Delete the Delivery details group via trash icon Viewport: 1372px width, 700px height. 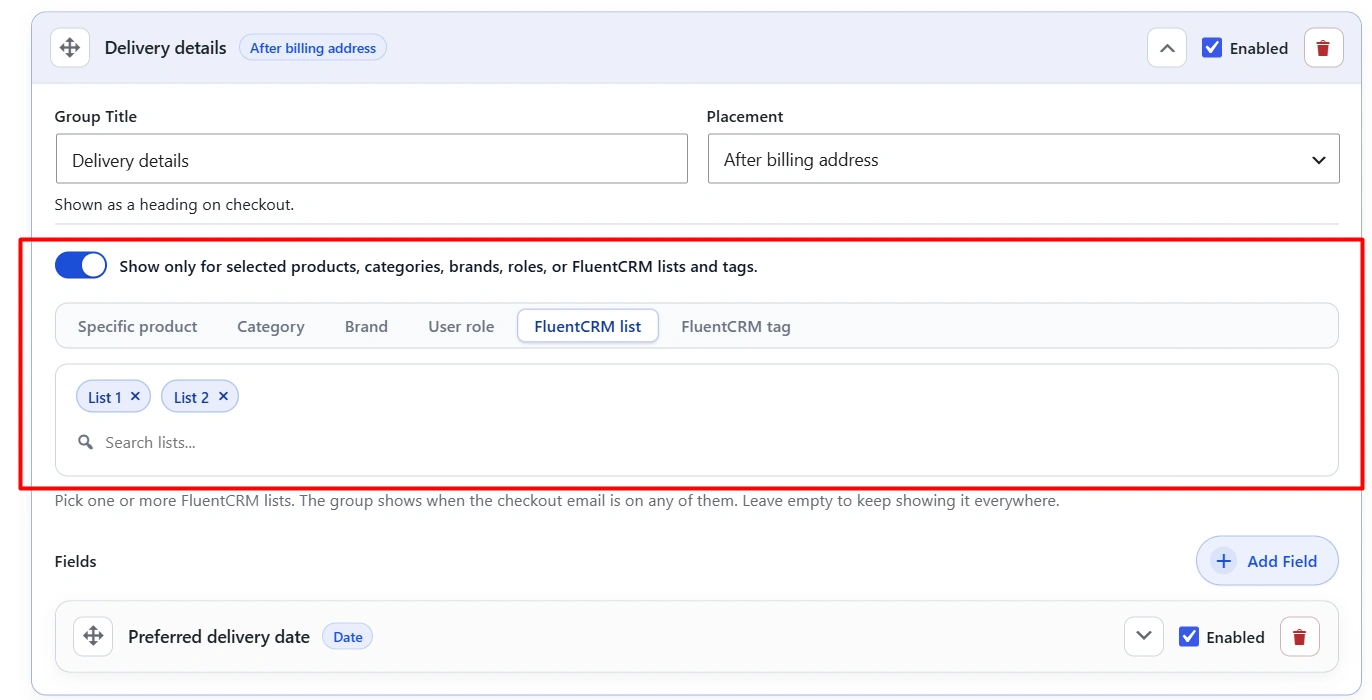point(1323,48)
